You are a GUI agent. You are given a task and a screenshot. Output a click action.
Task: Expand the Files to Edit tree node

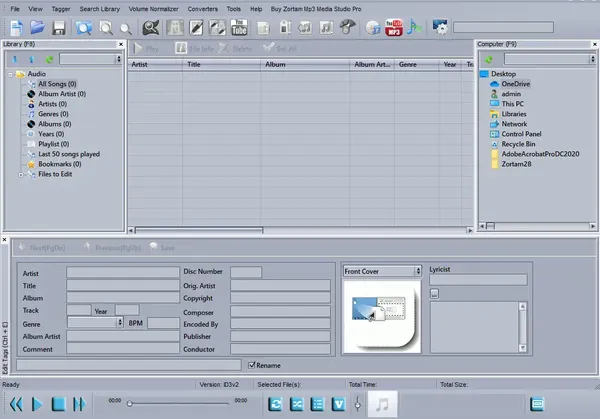pyautogui.click(x=21, y=174)
